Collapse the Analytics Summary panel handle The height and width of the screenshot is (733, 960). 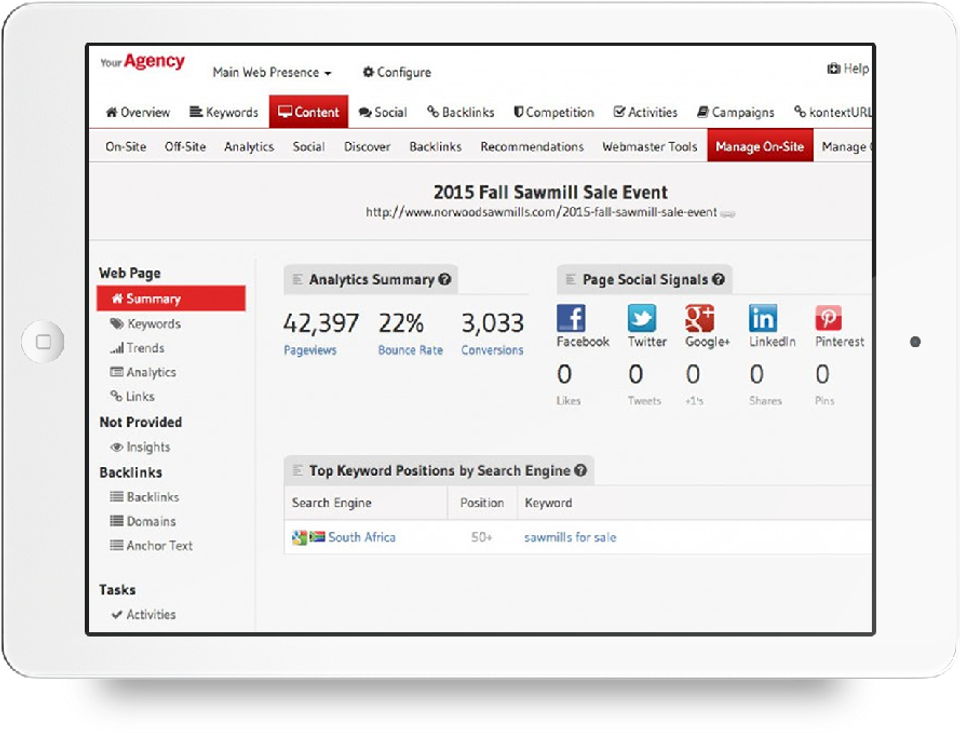coord(297,280)
